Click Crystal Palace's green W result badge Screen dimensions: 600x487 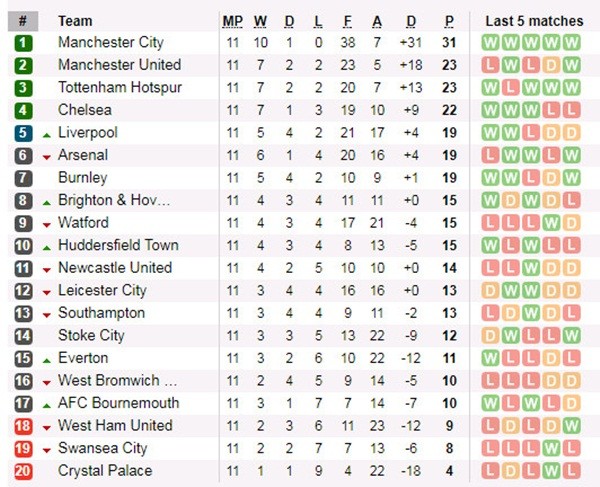[551, 471]
